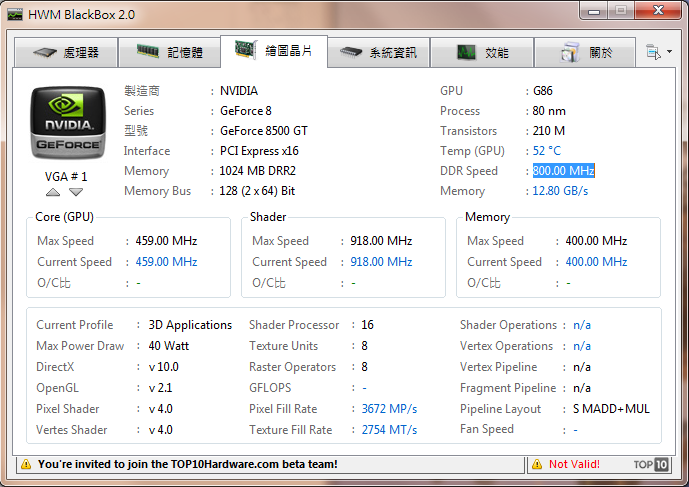Viewport: 689px width, 487px height.
Task: Click the Vertex Operations n/a value
Action: (582, 346)
